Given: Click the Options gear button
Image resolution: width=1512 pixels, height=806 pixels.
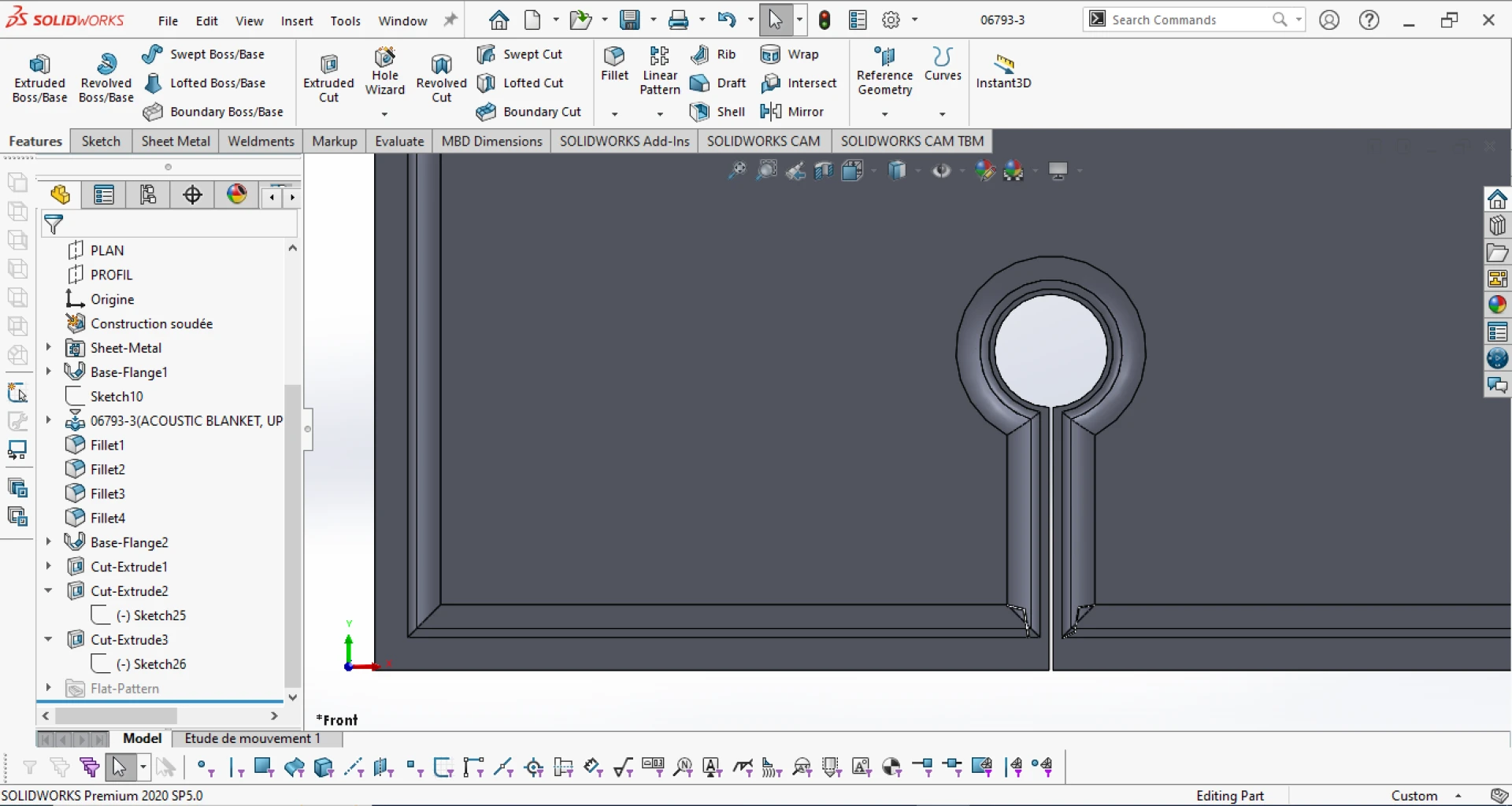Looking at the screenshot, I should pos(891,20).
